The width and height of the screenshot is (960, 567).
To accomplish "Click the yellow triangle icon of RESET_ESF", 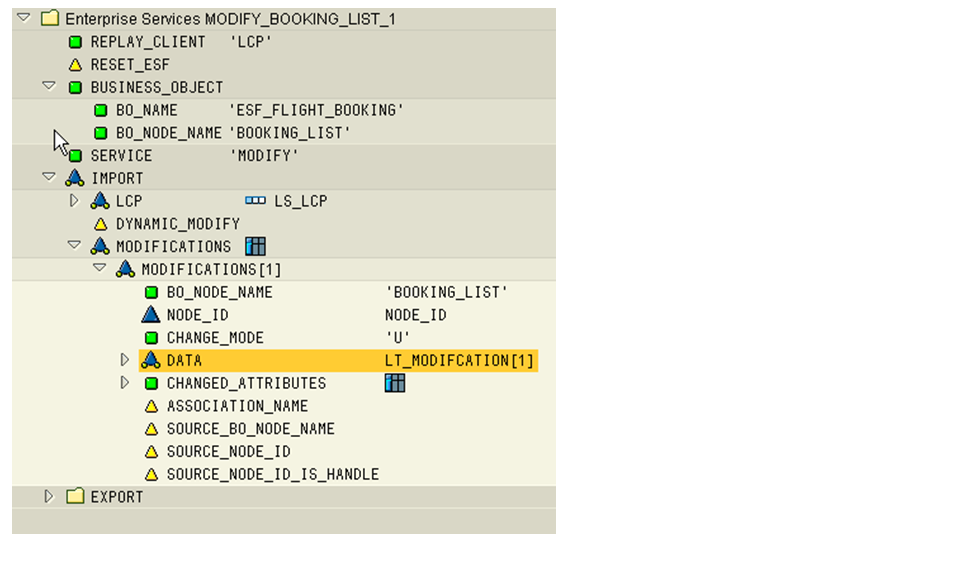I will click(75, 65).
